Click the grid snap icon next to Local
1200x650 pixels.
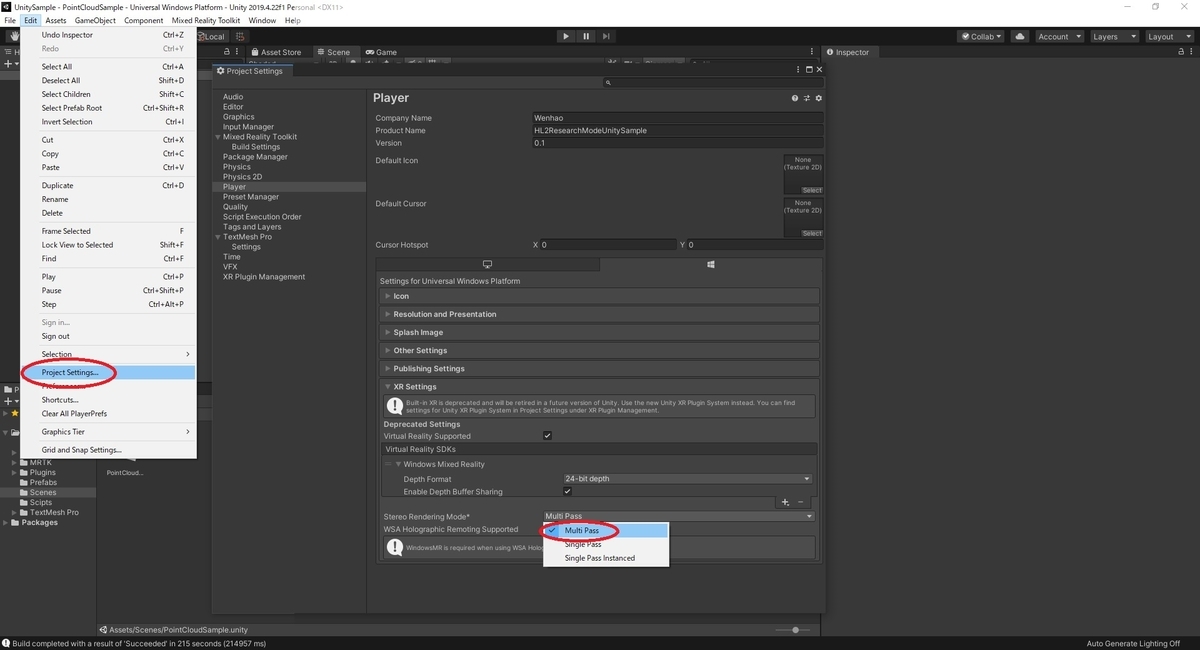click(241, 36)
